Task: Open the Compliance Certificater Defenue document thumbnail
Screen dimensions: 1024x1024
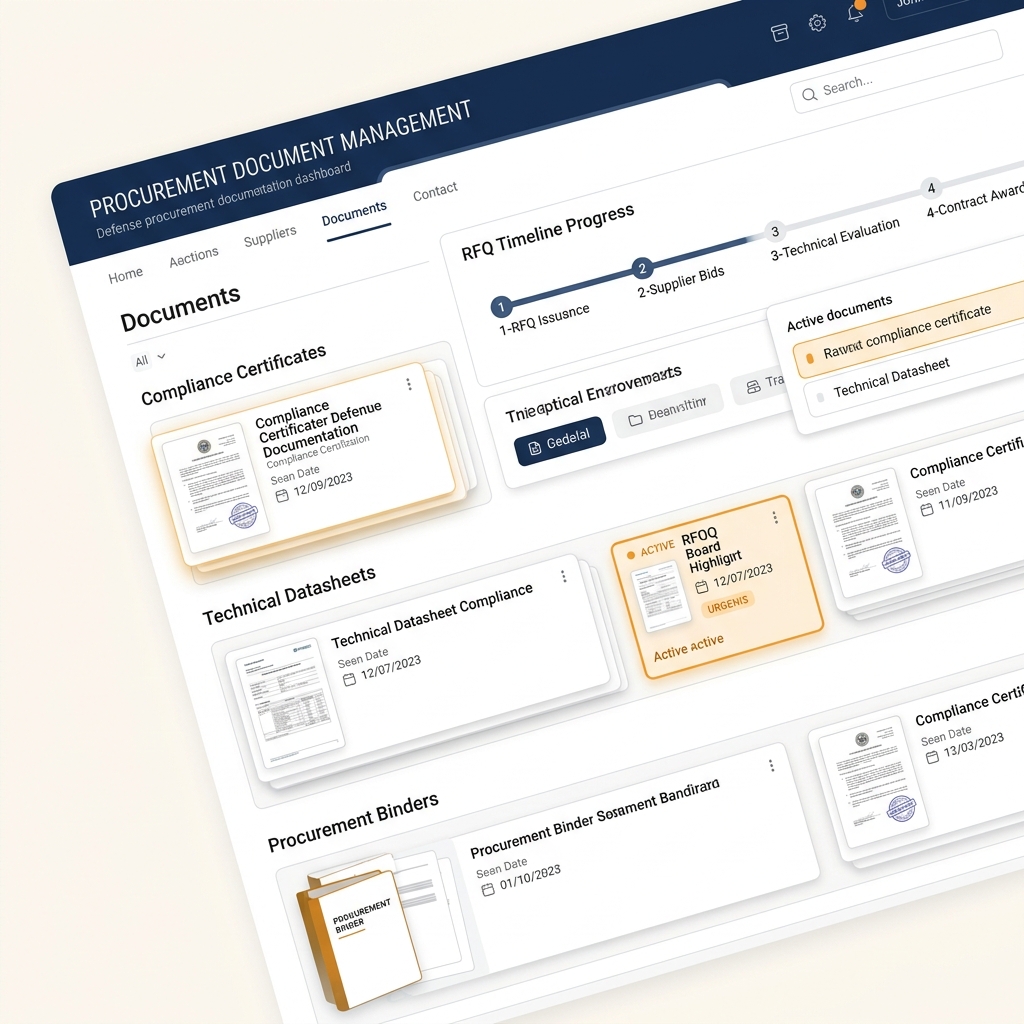Action: pyautogui.click(x=216, y=487)
